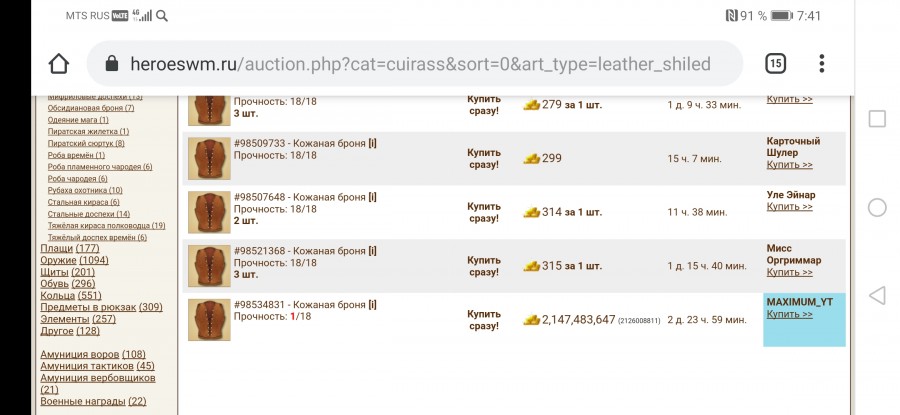The image size is (900, 415).
Task: Open the Плащи (177) category
Action: tap(70, 249)
